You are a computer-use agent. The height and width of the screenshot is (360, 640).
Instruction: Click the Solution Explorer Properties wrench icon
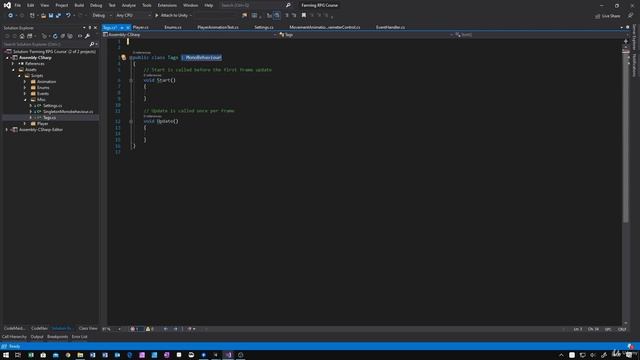pyautogui.click(x=87, y=36)
